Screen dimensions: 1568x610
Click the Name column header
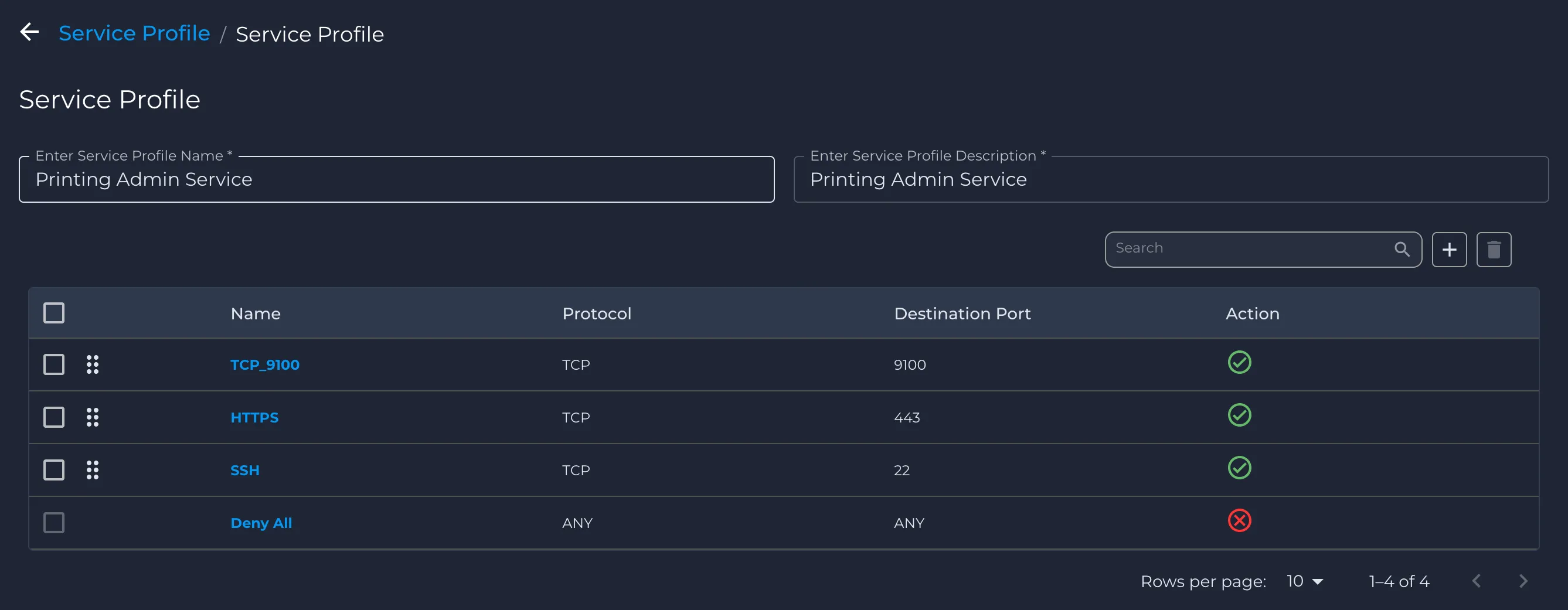point(256,313)
